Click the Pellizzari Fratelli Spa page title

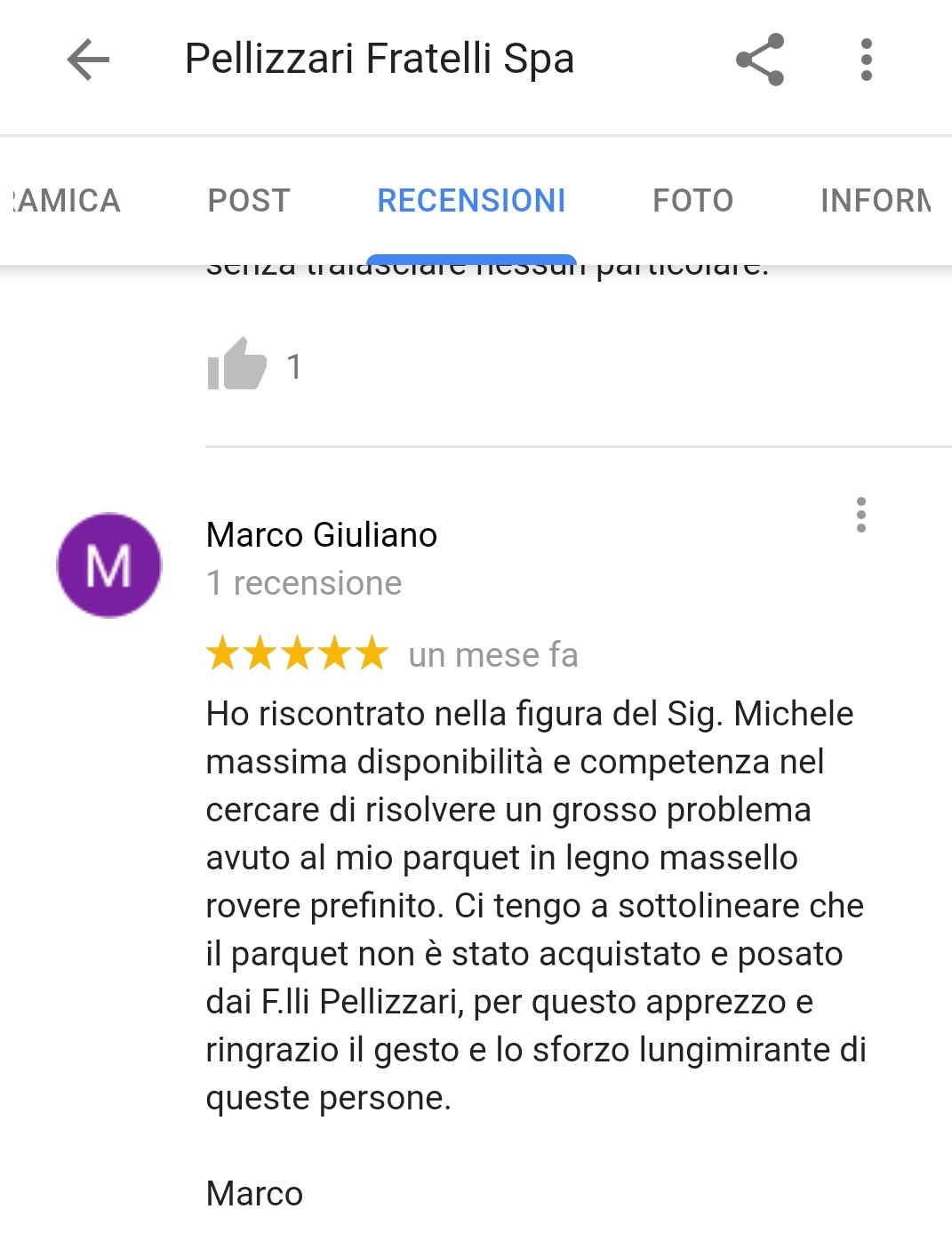point(380,60)
